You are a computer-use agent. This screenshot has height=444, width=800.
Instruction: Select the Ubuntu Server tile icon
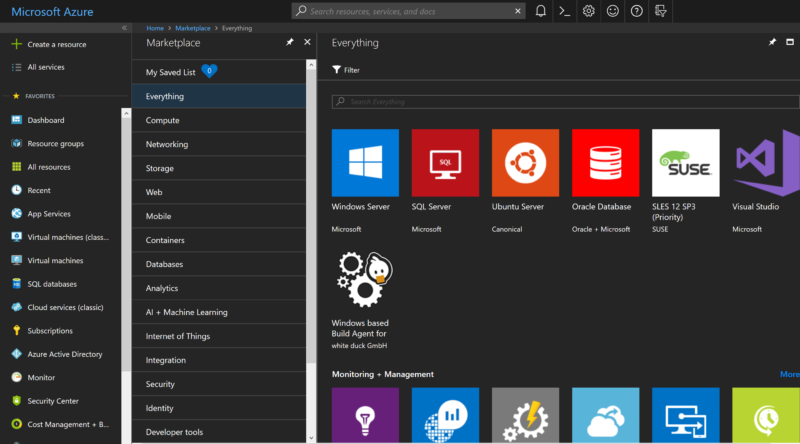525,162
